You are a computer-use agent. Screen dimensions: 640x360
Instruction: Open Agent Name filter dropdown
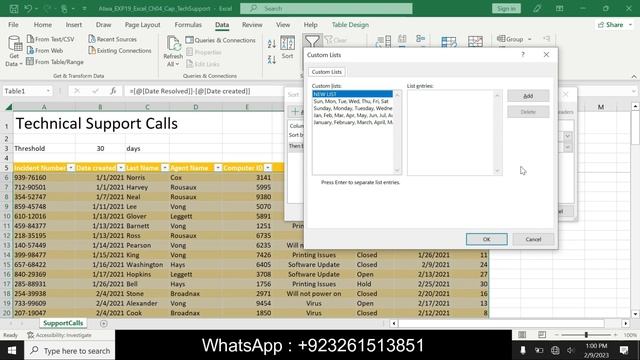coord(218,168)
